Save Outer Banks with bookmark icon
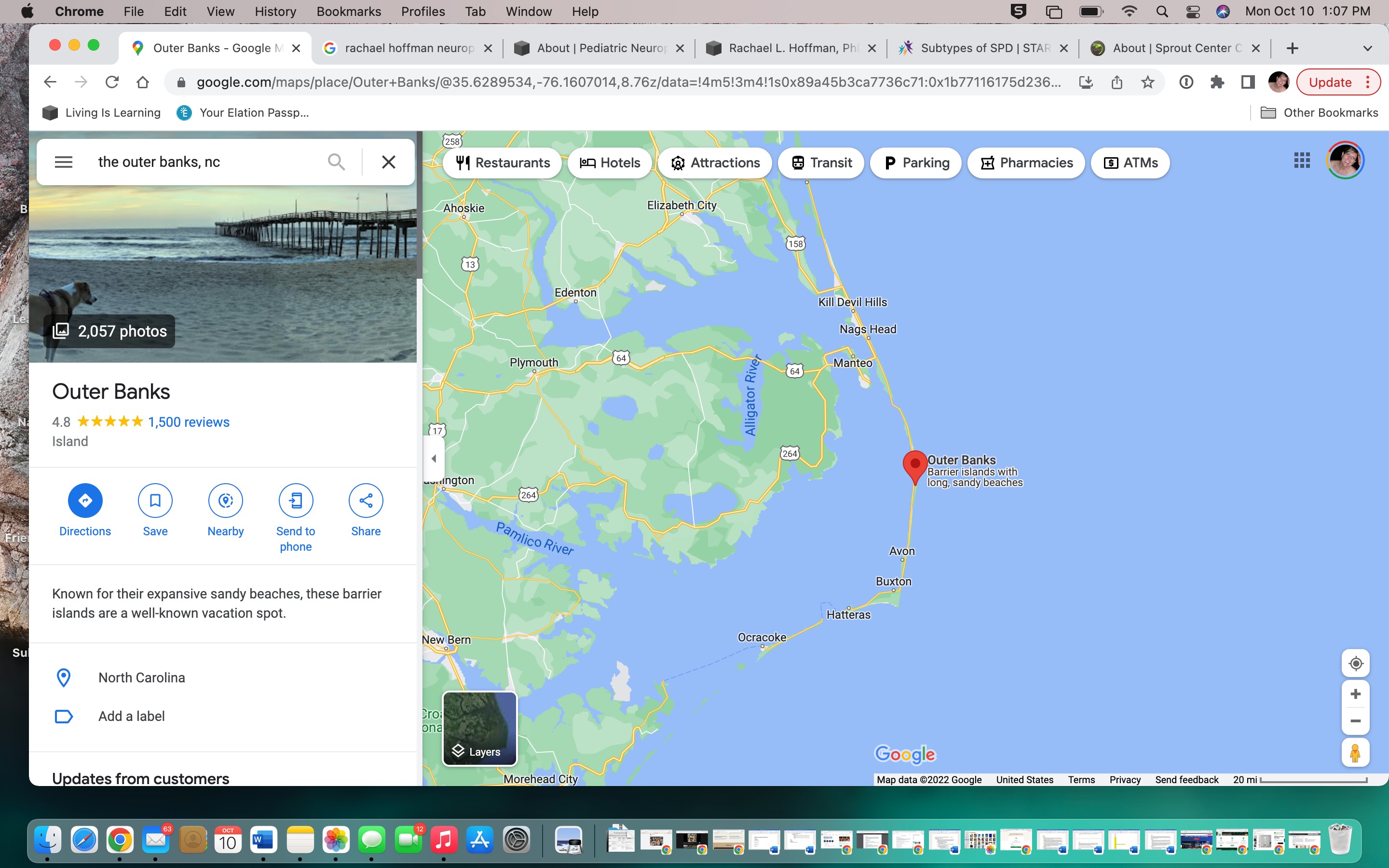This screenshot has width=1389, height=868. click(x=155, y=500)
